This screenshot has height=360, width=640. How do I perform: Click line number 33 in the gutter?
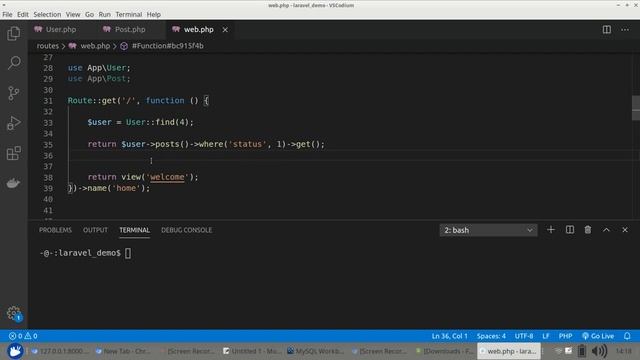click(x=48, y=122)
